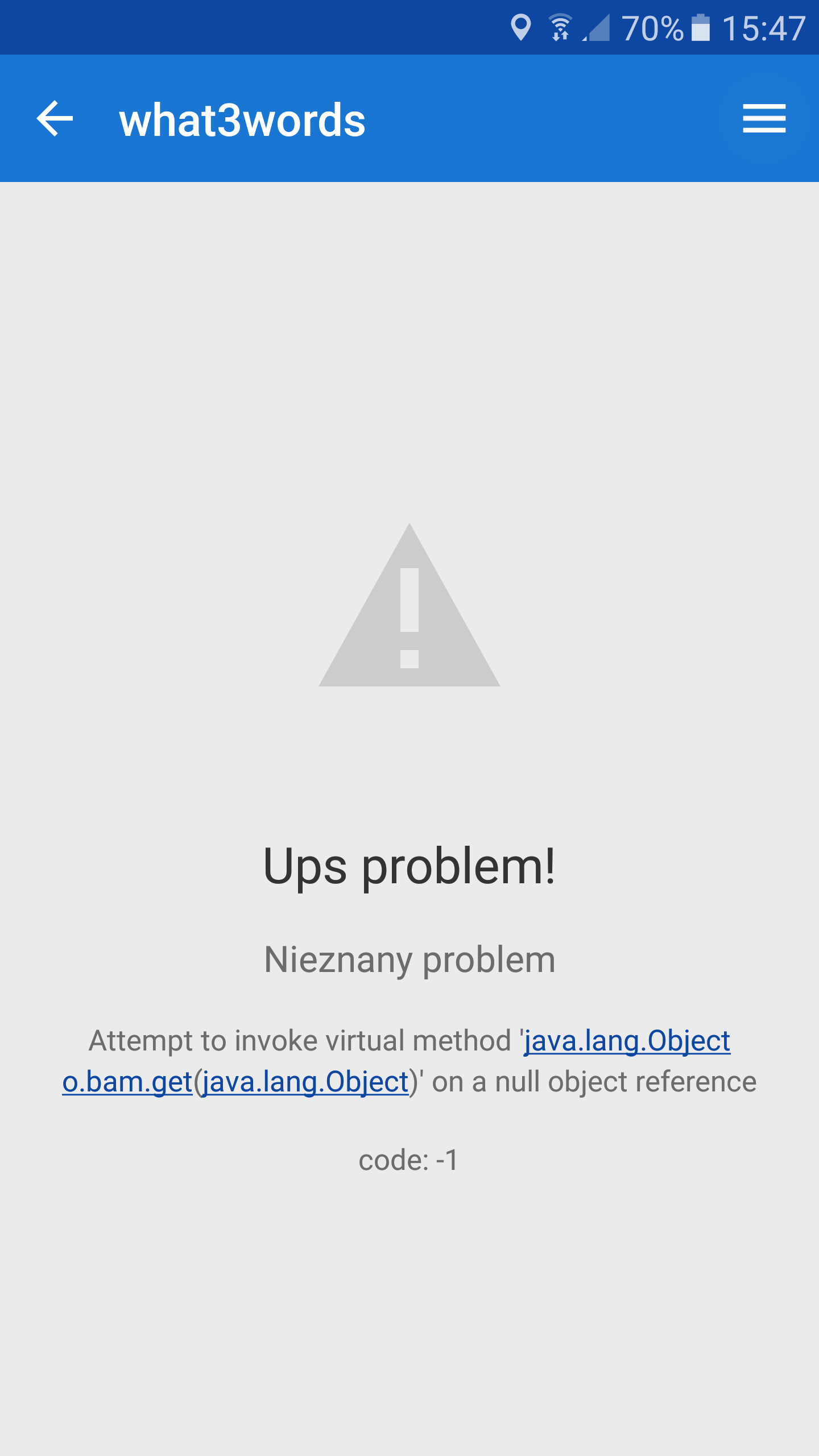Tap the cellular signal strength icon
Screen dimensions: 819x1456
point(596,27)
